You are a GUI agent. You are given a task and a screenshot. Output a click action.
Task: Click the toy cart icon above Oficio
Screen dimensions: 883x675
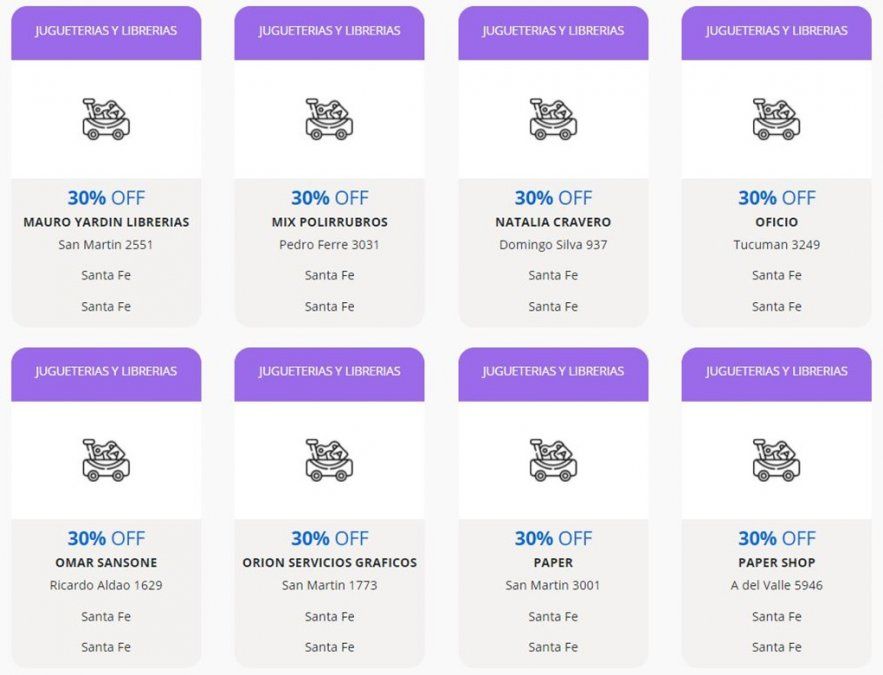(x=776, y=119)
